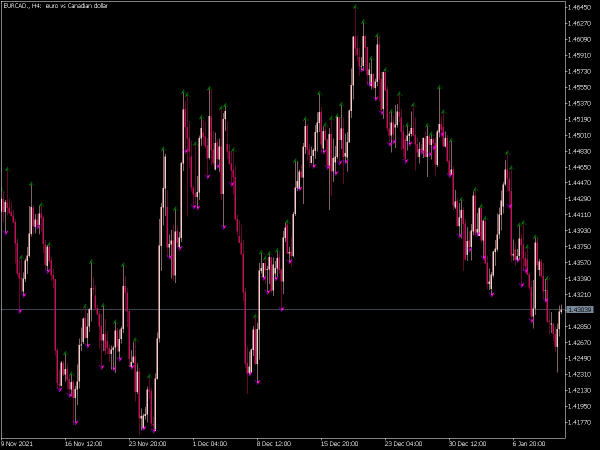Click the price label 1.45910
Screen dimensions: 600x450
coord(580,55)
